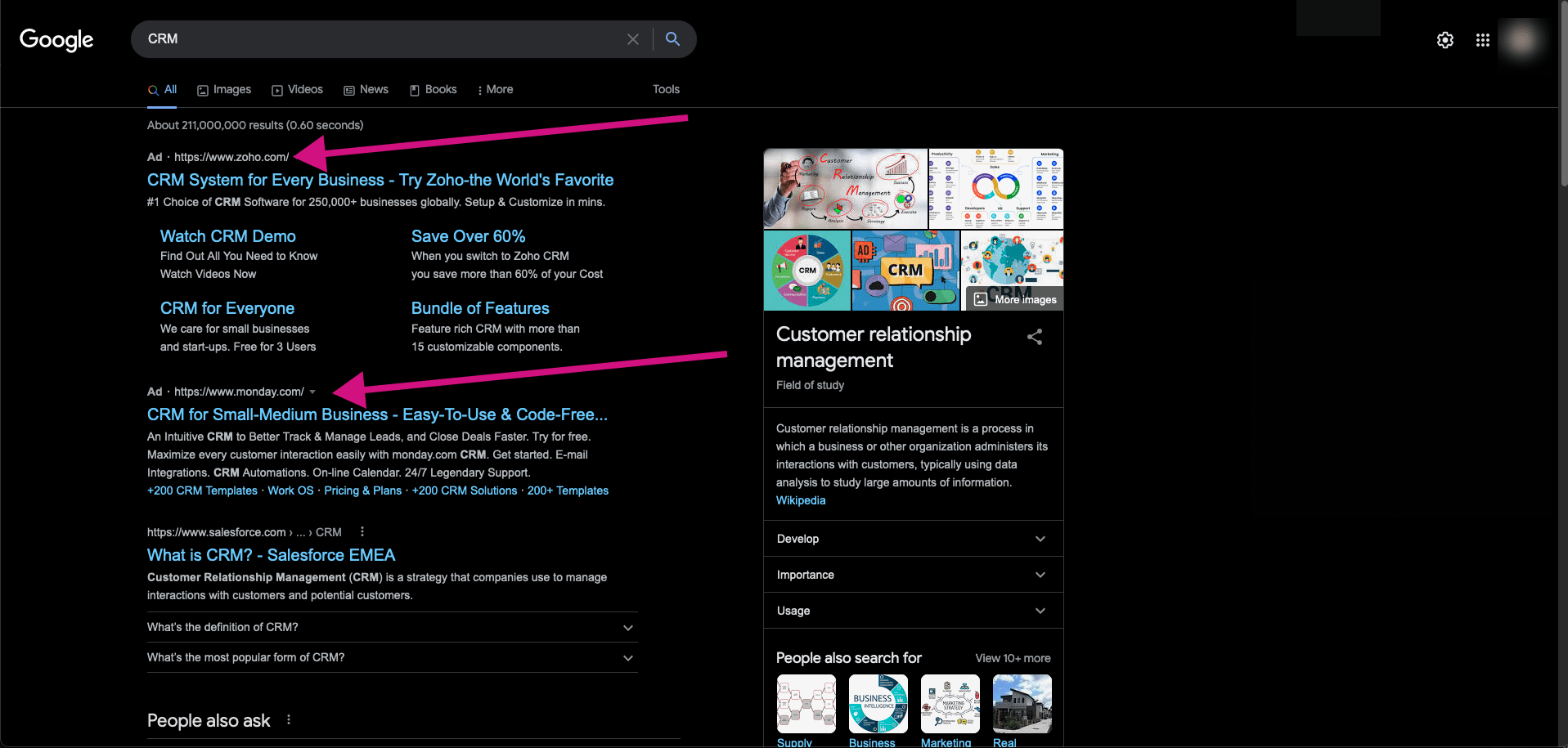Click View 10+ more related searches
Image resolution: width=1568 pixels, height=748 pixels.
[x=1013, y=658]
